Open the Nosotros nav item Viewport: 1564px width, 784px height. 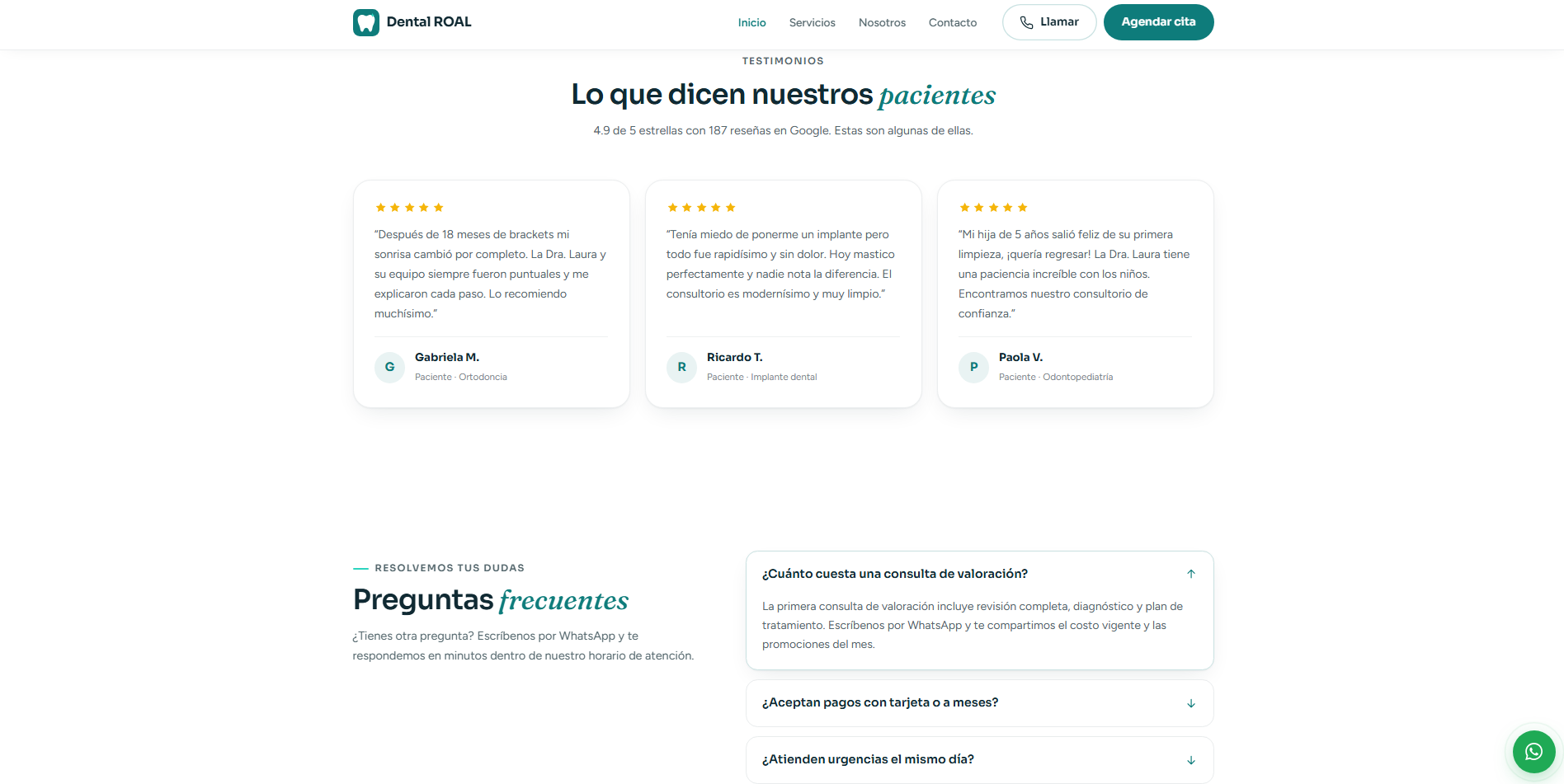pos(882,22)
